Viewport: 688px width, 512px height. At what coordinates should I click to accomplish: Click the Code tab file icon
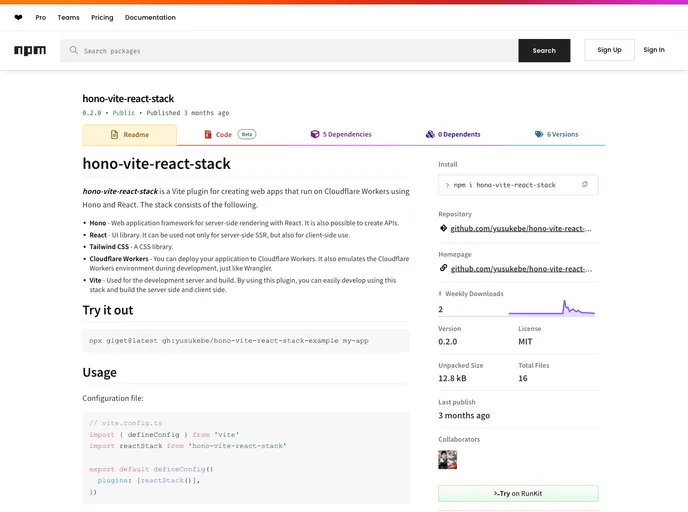pos(208,134)
